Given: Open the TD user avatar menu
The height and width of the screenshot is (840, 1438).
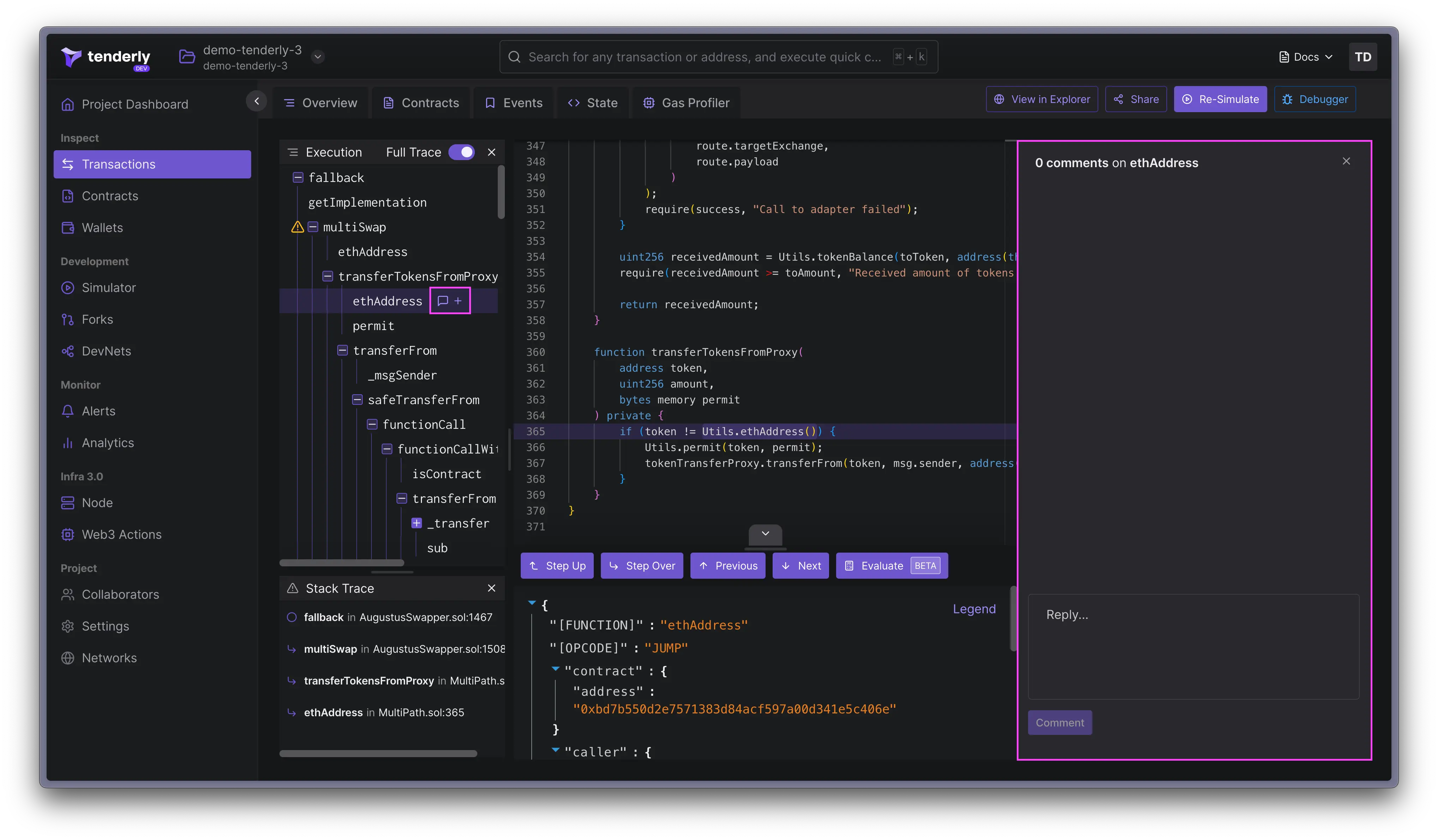Looking at the screenshot, I should (x=1363, y=56).
